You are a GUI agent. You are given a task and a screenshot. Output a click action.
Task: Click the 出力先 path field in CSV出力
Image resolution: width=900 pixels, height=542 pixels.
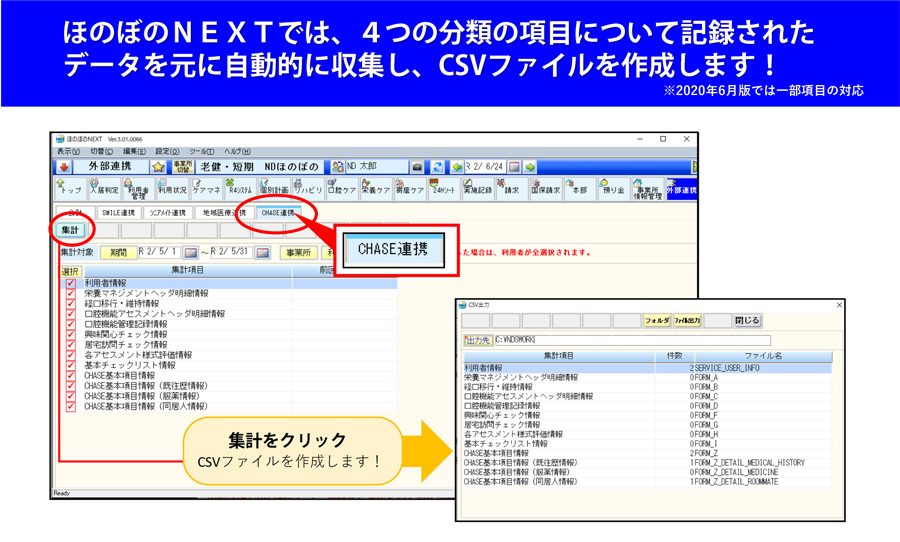[x=632, y=340]
